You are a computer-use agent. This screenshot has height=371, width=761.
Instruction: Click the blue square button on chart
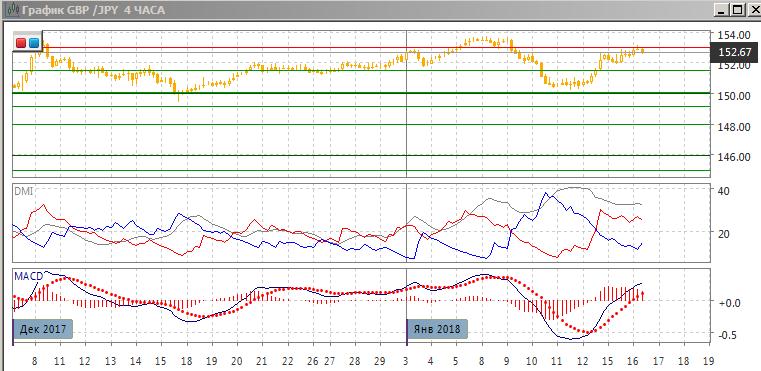click(33, 43)
